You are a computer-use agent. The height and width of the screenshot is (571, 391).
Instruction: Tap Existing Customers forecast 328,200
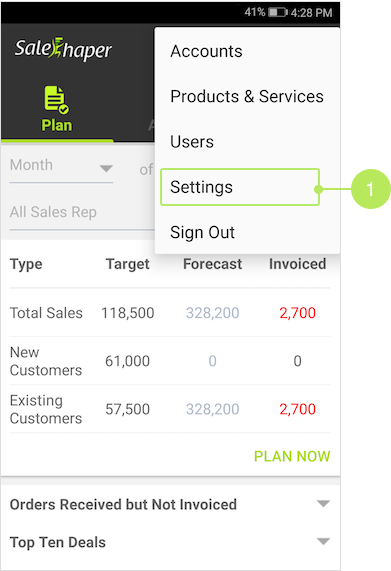[213, 409]
